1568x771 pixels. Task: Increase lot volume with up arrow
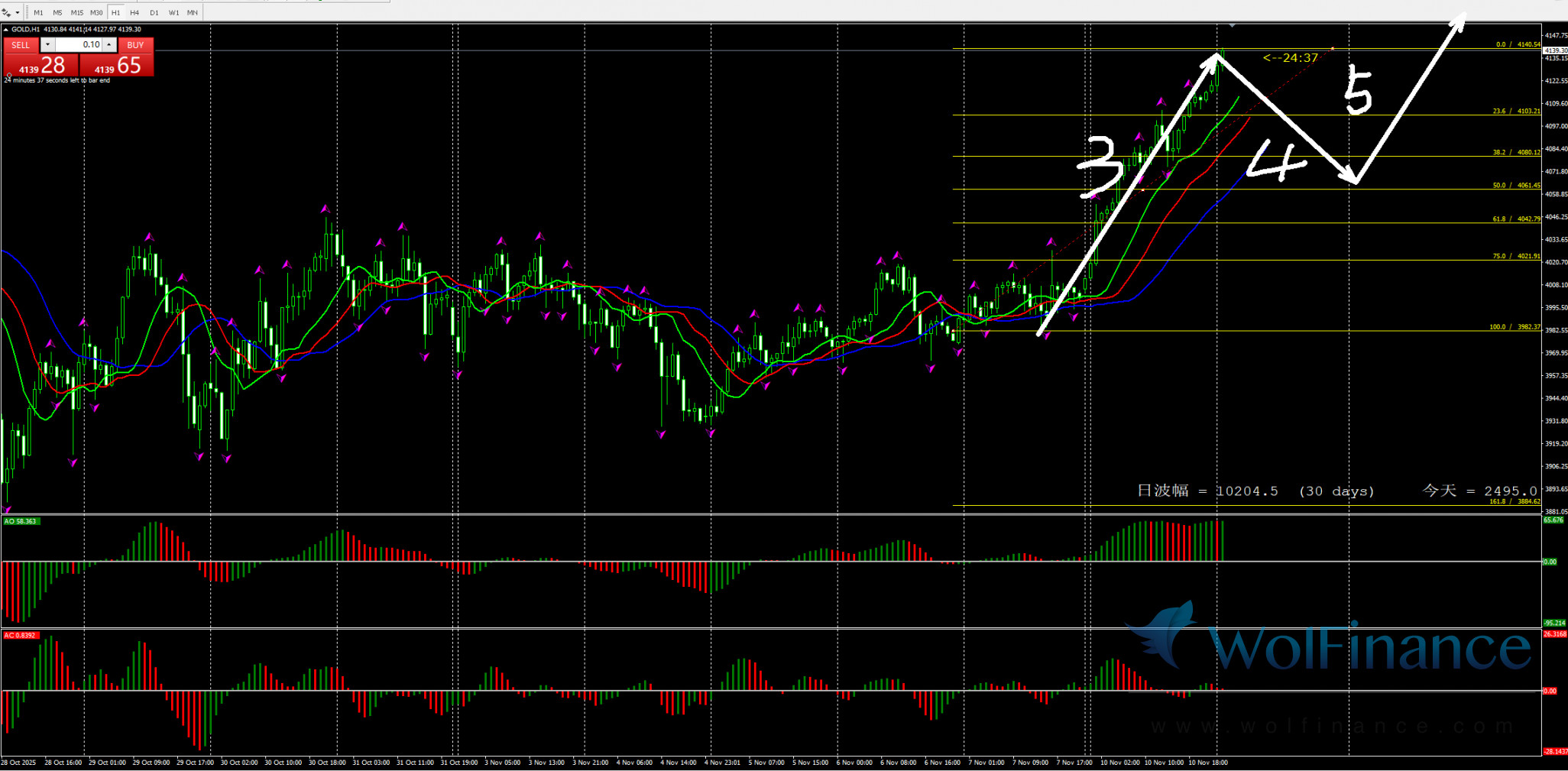(x=109, y=45)
